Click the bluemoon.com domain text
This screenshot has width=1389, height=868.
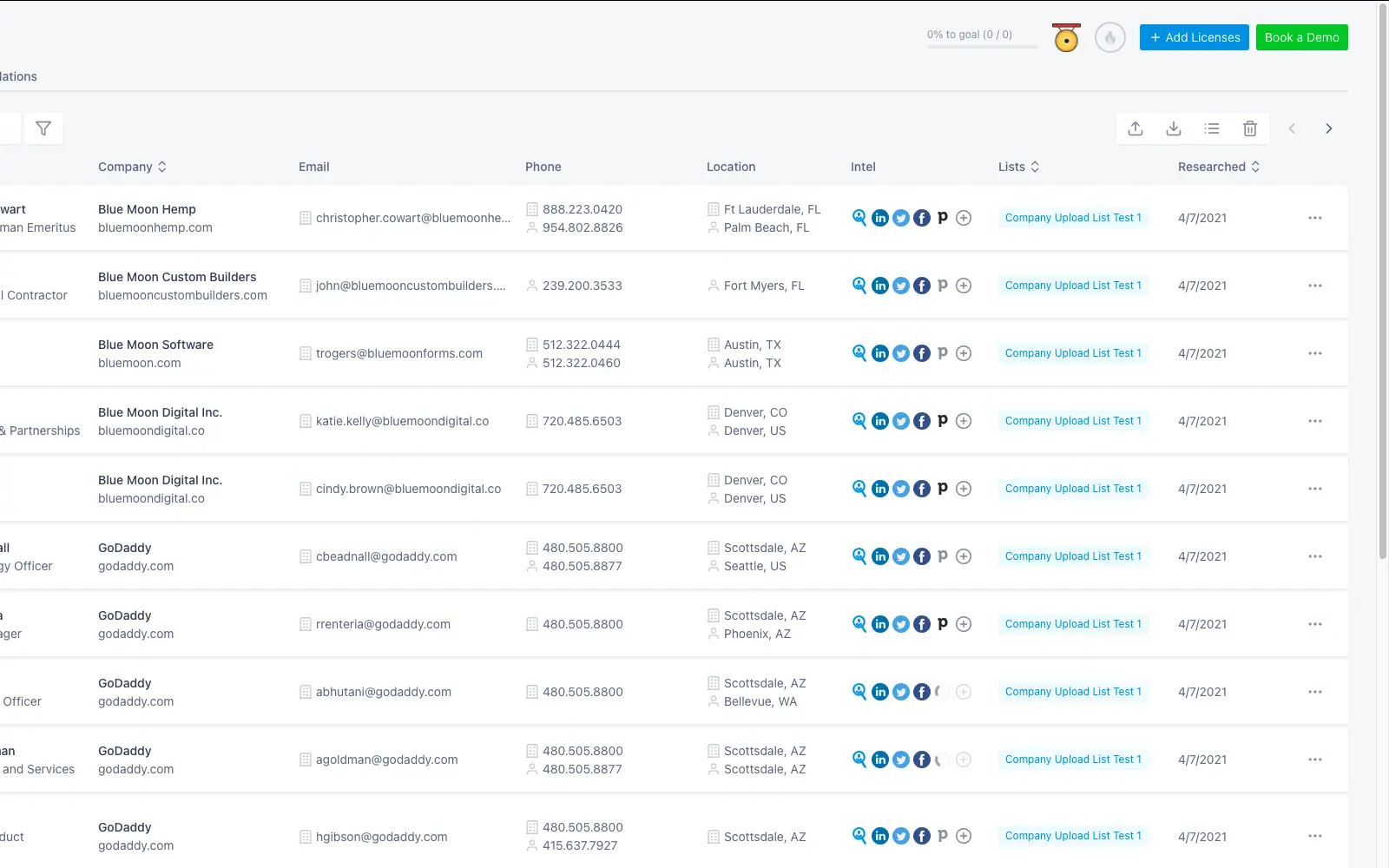(140, 363)
